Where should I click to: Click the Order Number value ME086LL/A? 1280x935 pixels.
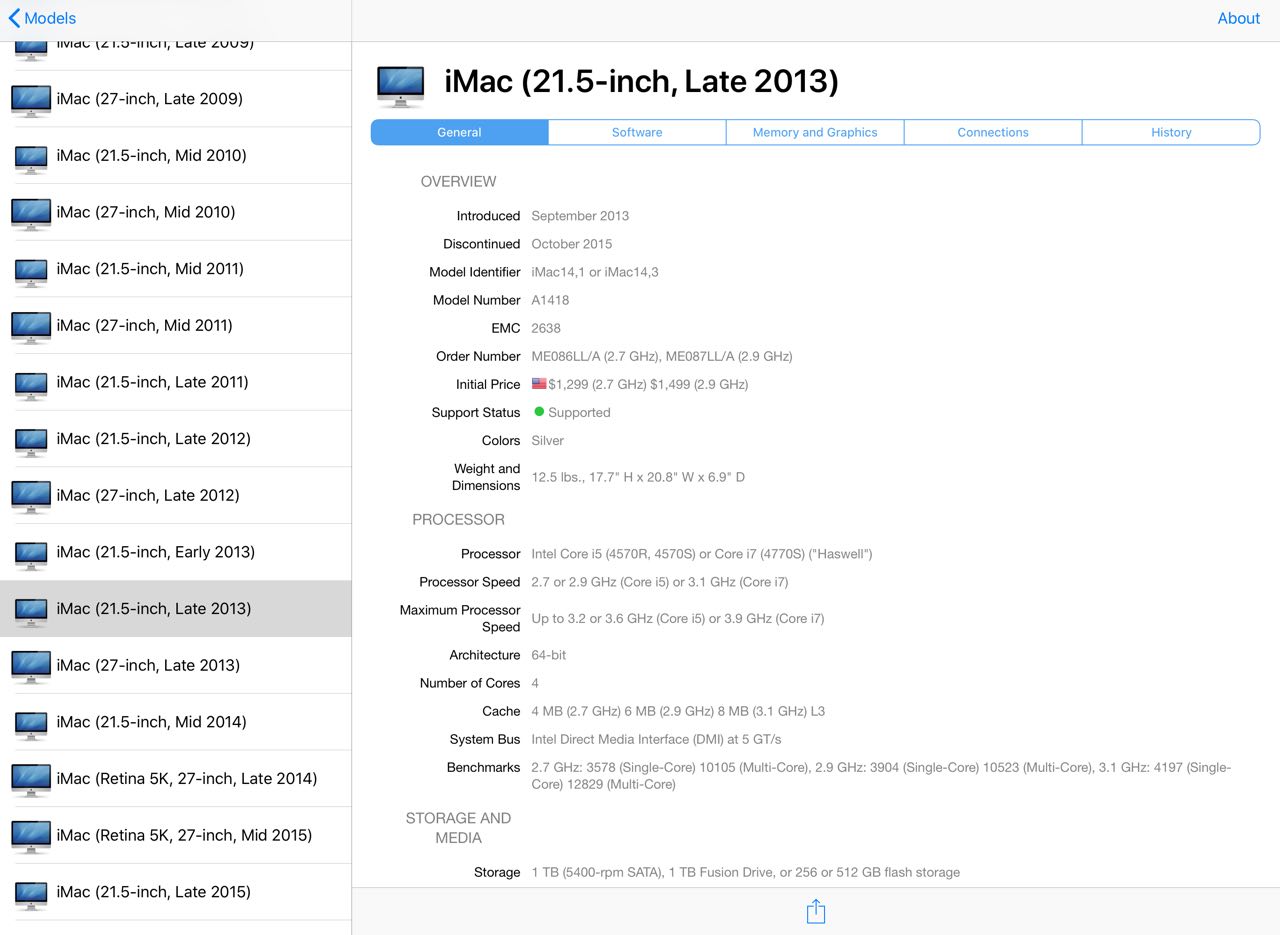662,356
